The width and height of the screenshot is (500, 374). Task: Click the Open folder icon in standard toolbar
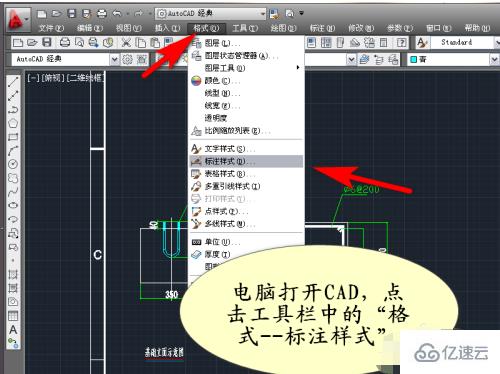pos(32,42)
